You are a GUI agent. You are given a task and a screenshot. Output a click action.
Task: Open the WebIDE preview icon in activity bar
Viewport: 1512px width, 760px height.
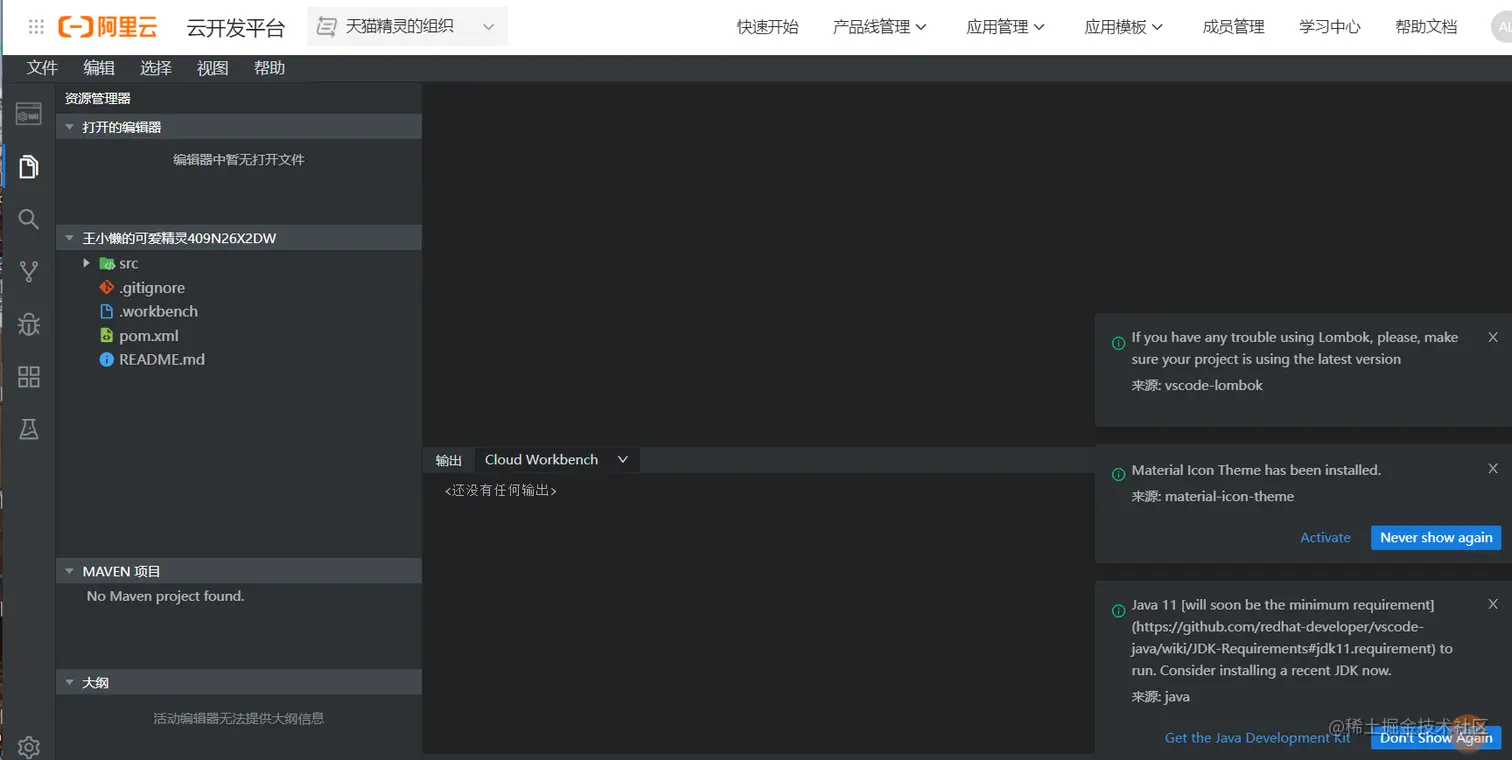29,115
